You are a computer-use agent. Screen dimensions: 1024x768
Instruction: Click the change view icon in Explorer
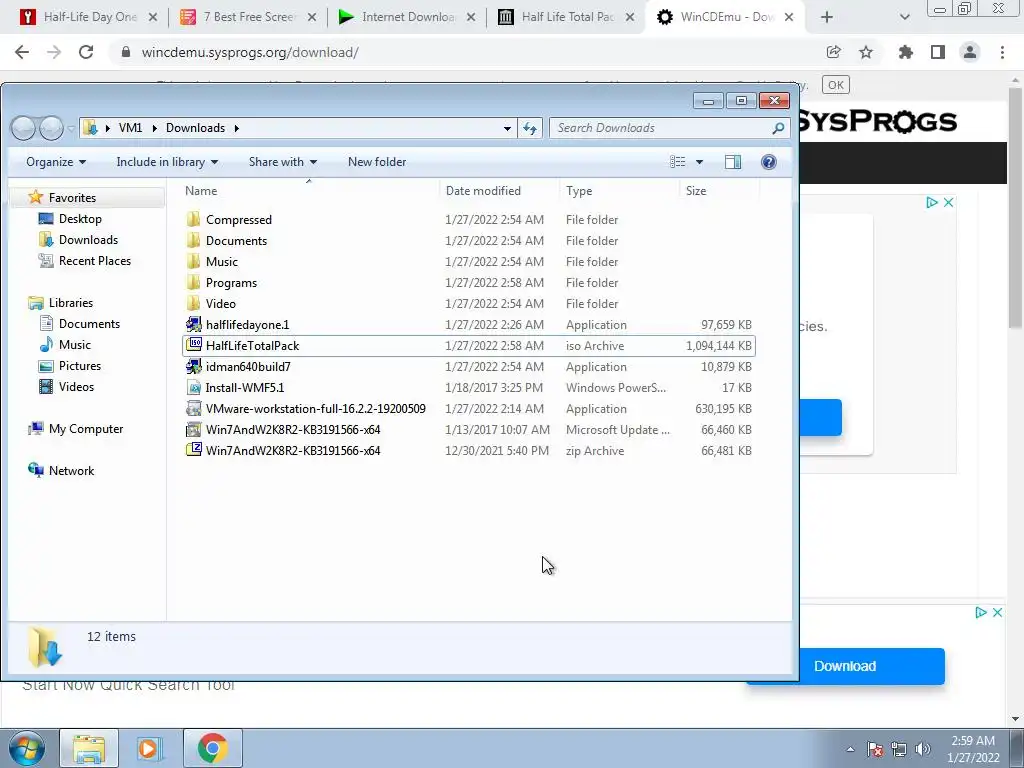click(x=678, y=162)
